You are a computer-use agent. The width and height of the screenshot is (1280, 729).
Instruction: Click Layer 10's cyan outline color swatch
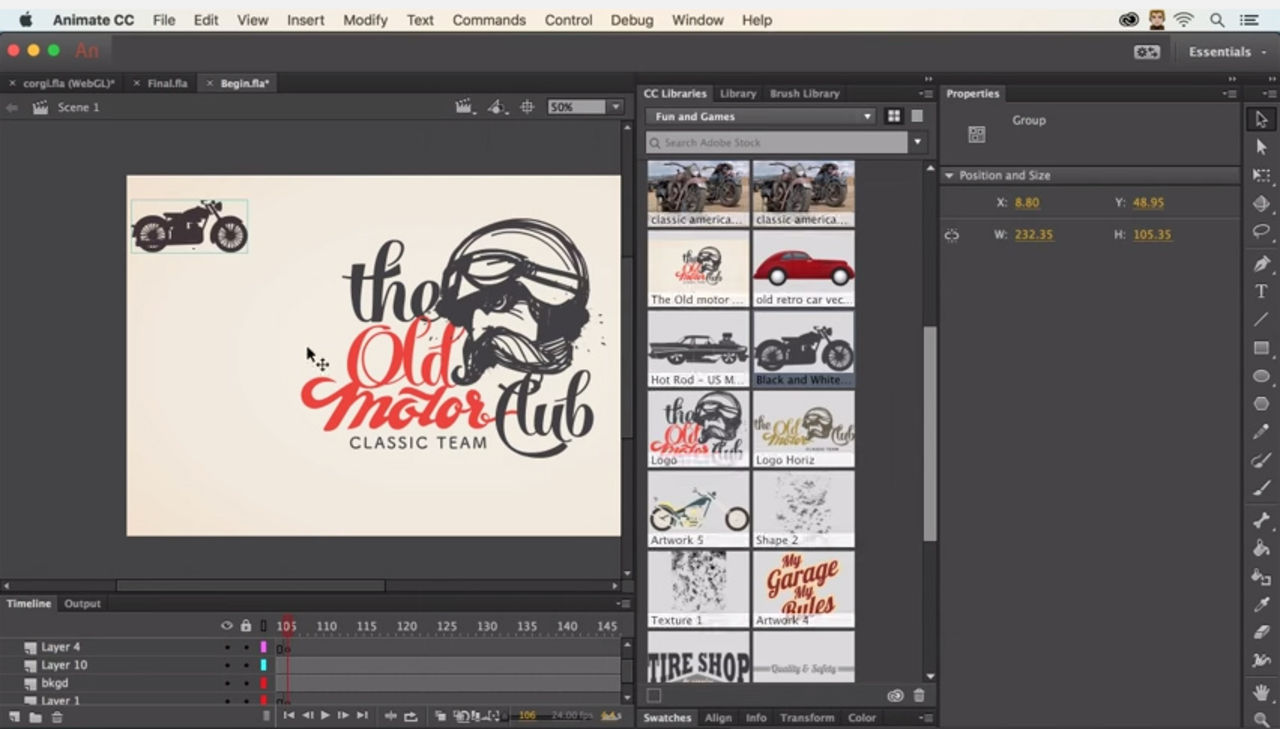(x=264, y=666)
